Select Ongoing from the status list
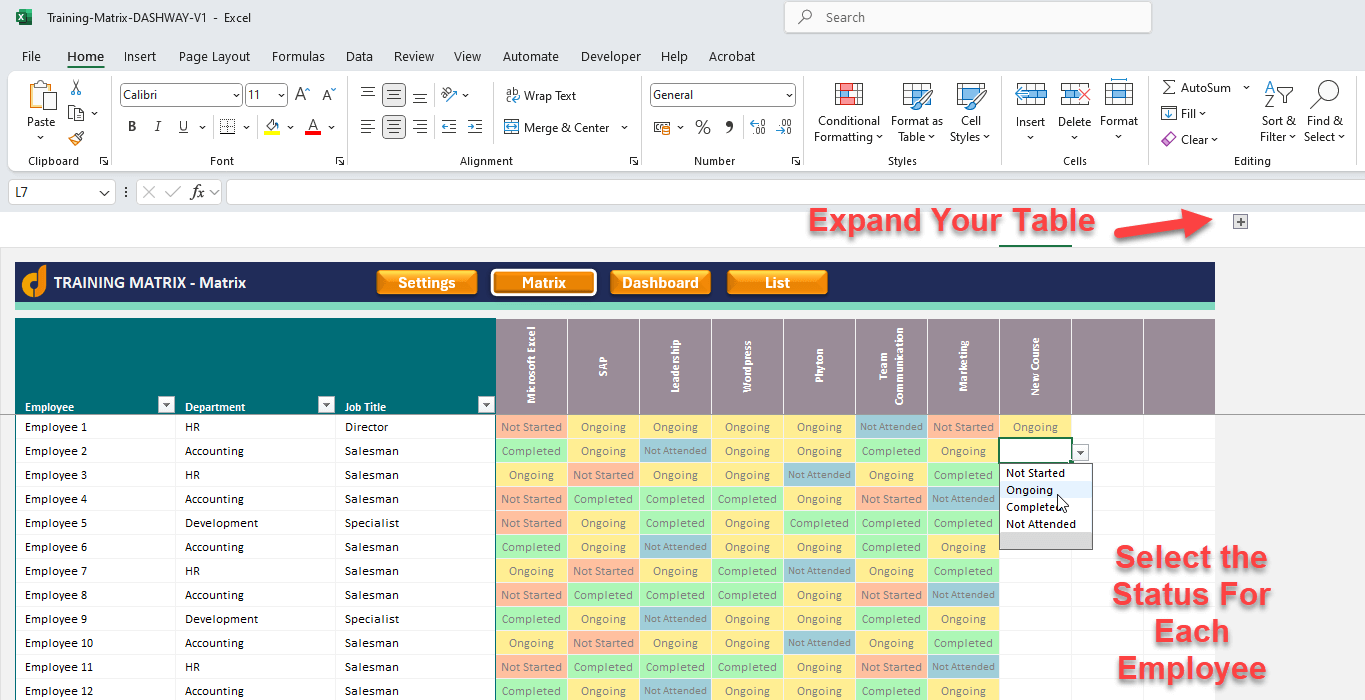Viewport: 1365px width, 700px height. tap(1030, 490)
